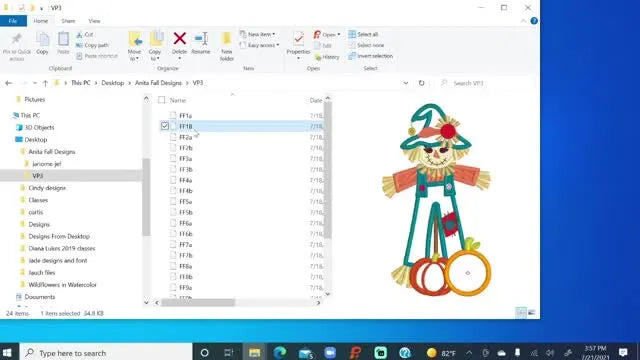This screenshot has height=360, width=640.
Task: Click the navigation pane vertical scrollbar
Action: (x=146, y=197)
